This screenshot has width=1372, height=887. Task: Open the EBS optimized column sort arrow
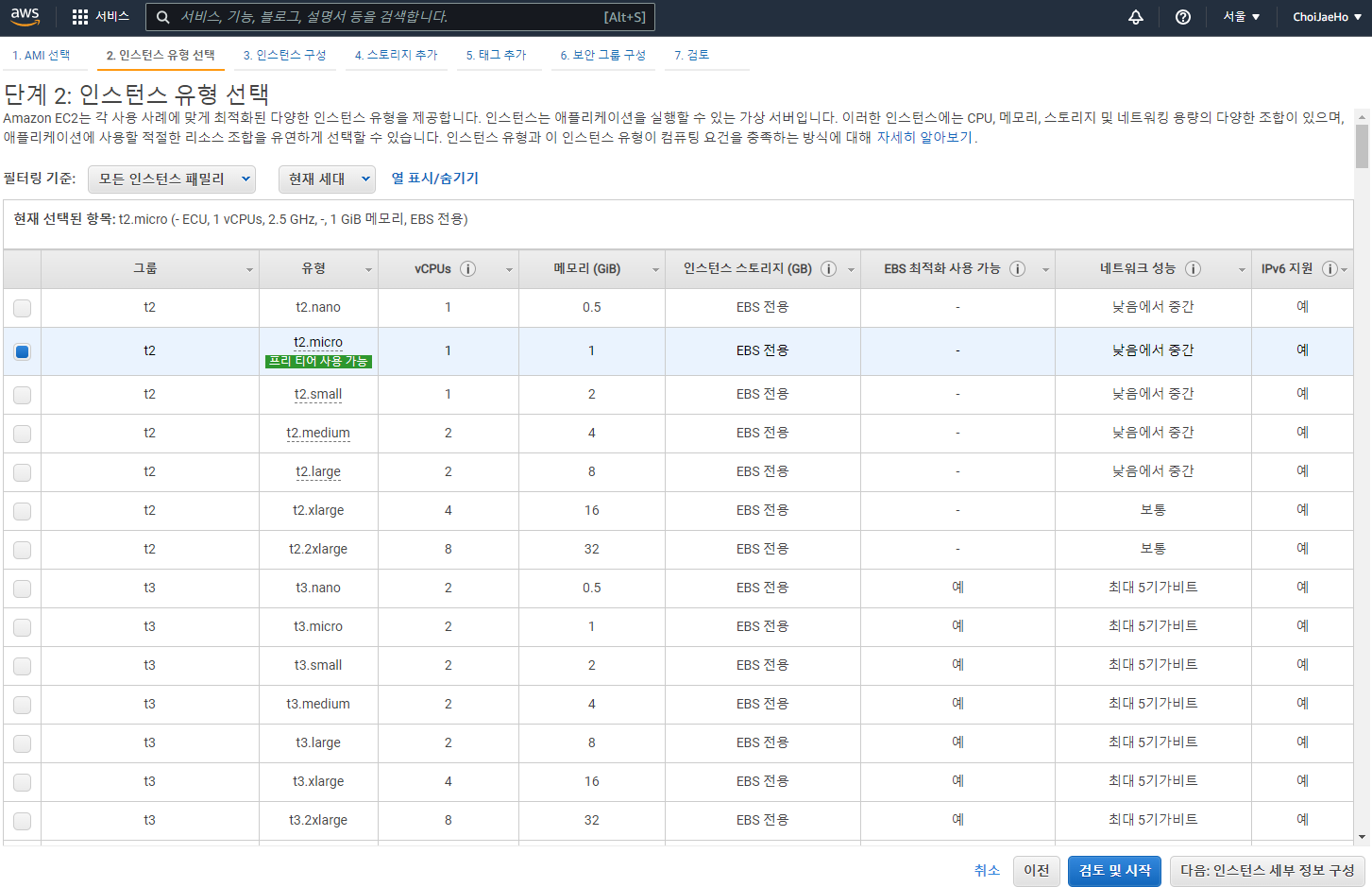coord(1045,270)
